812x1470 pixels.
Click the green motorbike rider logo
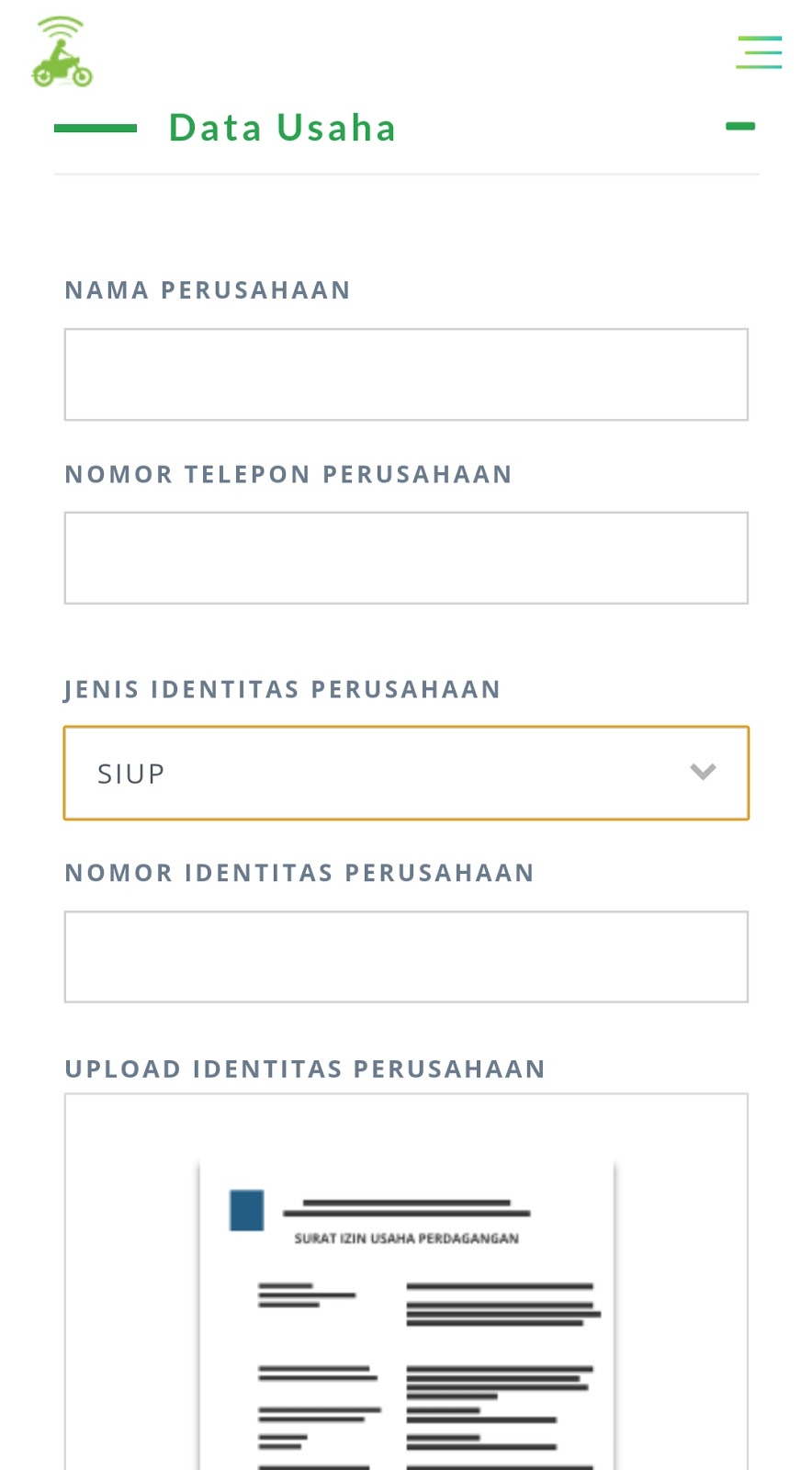coord(62,53)
